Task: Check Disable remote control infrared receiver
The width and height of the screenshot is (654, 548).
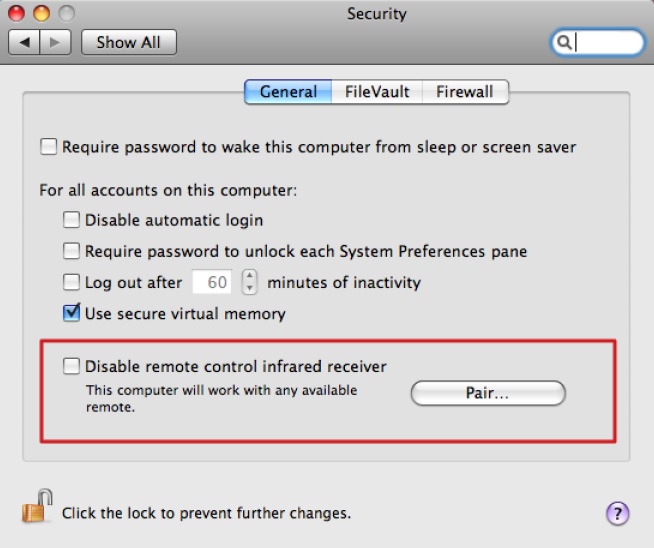Action: (72, 366)
